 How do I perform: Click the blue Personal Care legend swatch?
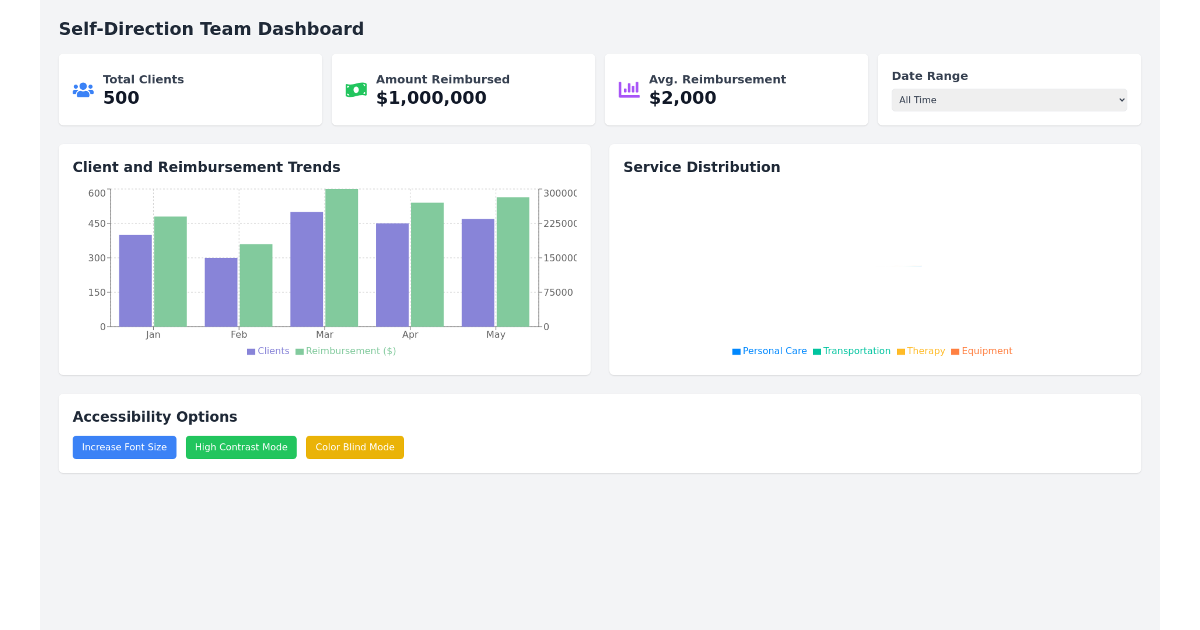coord(736,351)
